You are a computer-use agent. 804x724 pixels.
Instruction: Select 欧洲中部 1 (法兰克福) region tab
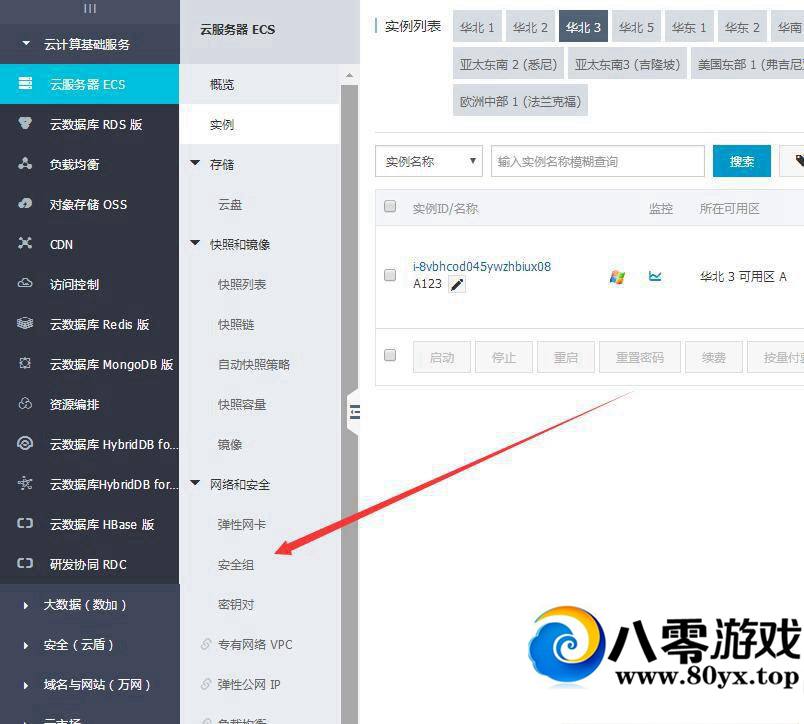pos(520,101)
